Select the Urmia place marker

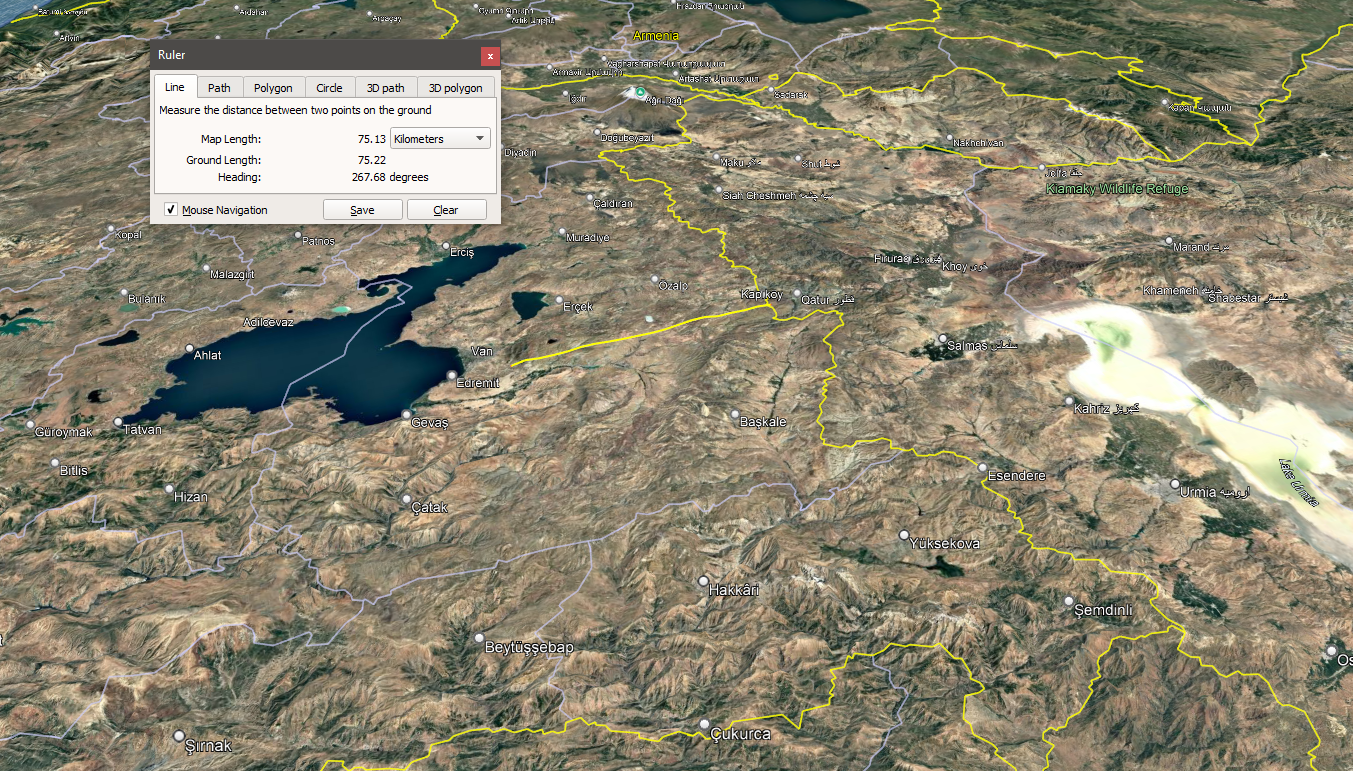[1176, 484]
